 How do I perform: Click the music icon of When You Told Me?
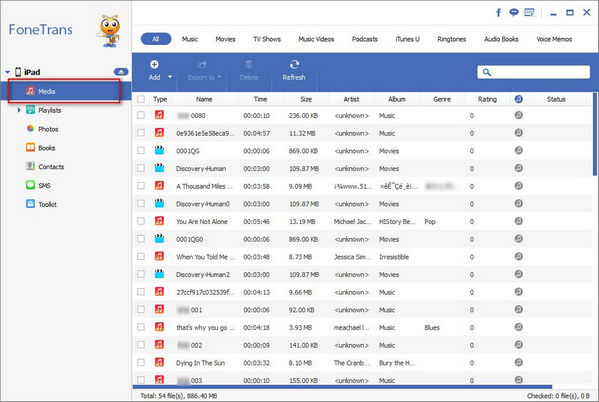tap(159, 256)
